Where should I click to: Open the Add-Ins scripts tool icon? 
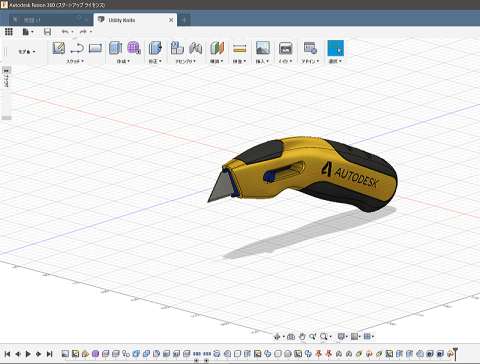click(x=310, y=48)
